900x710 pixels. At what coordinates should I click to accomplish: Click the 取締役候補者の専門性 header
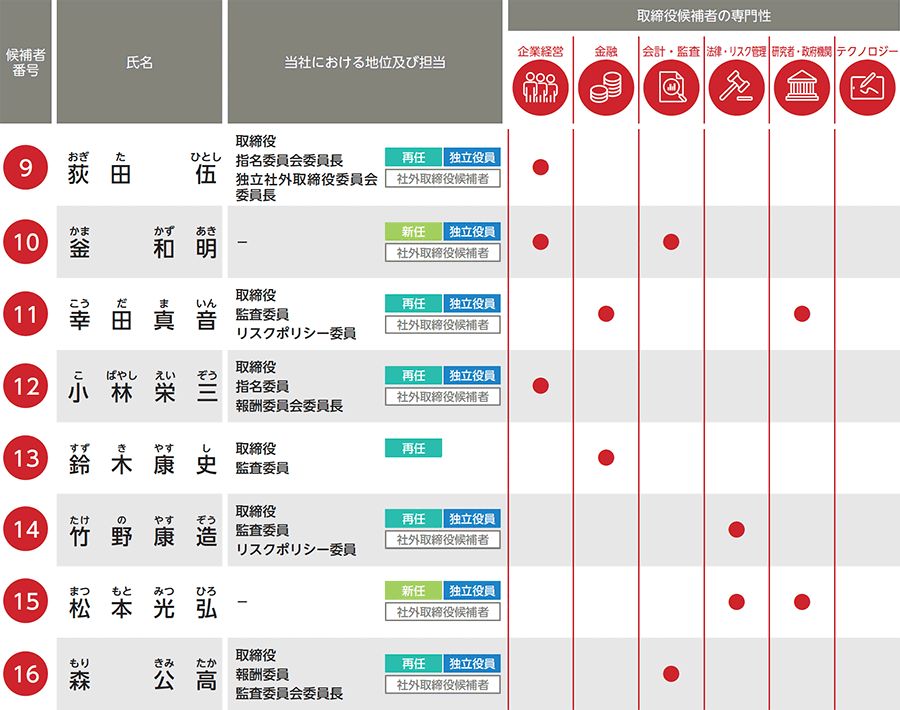[704, 15]
